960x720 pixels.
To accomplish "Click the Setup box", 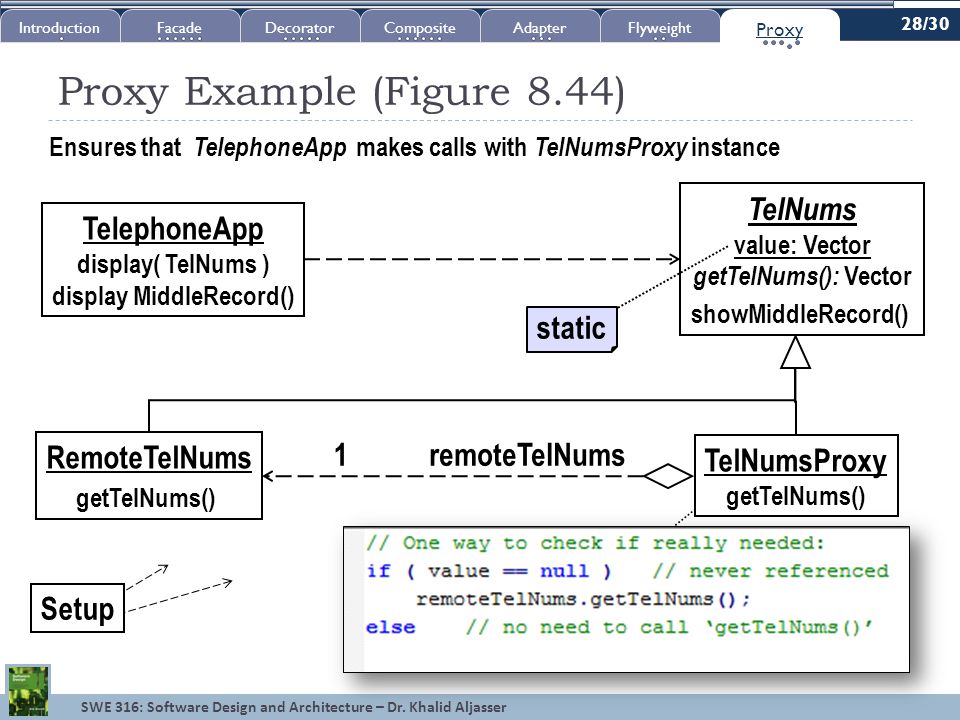I will tap(77, 608).
